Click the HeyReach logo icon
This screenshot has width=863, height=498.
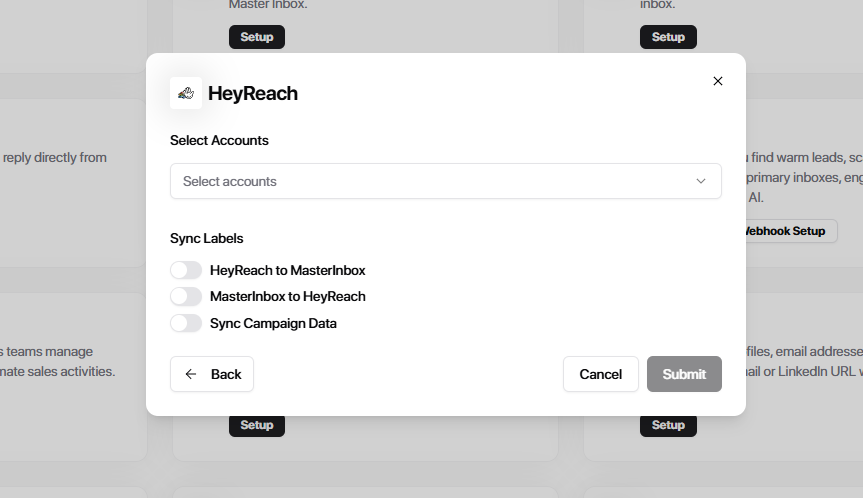[x=185, y=93]
